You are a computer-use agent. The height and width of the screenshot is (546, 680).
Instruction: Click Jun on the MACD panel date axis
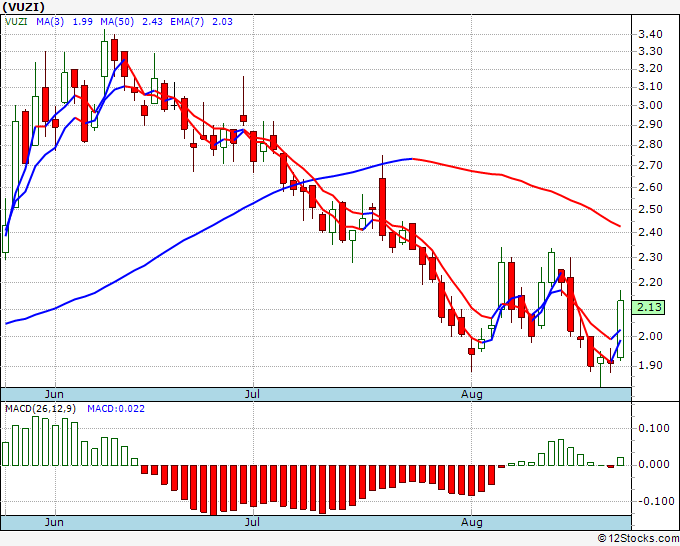[54, 522]
